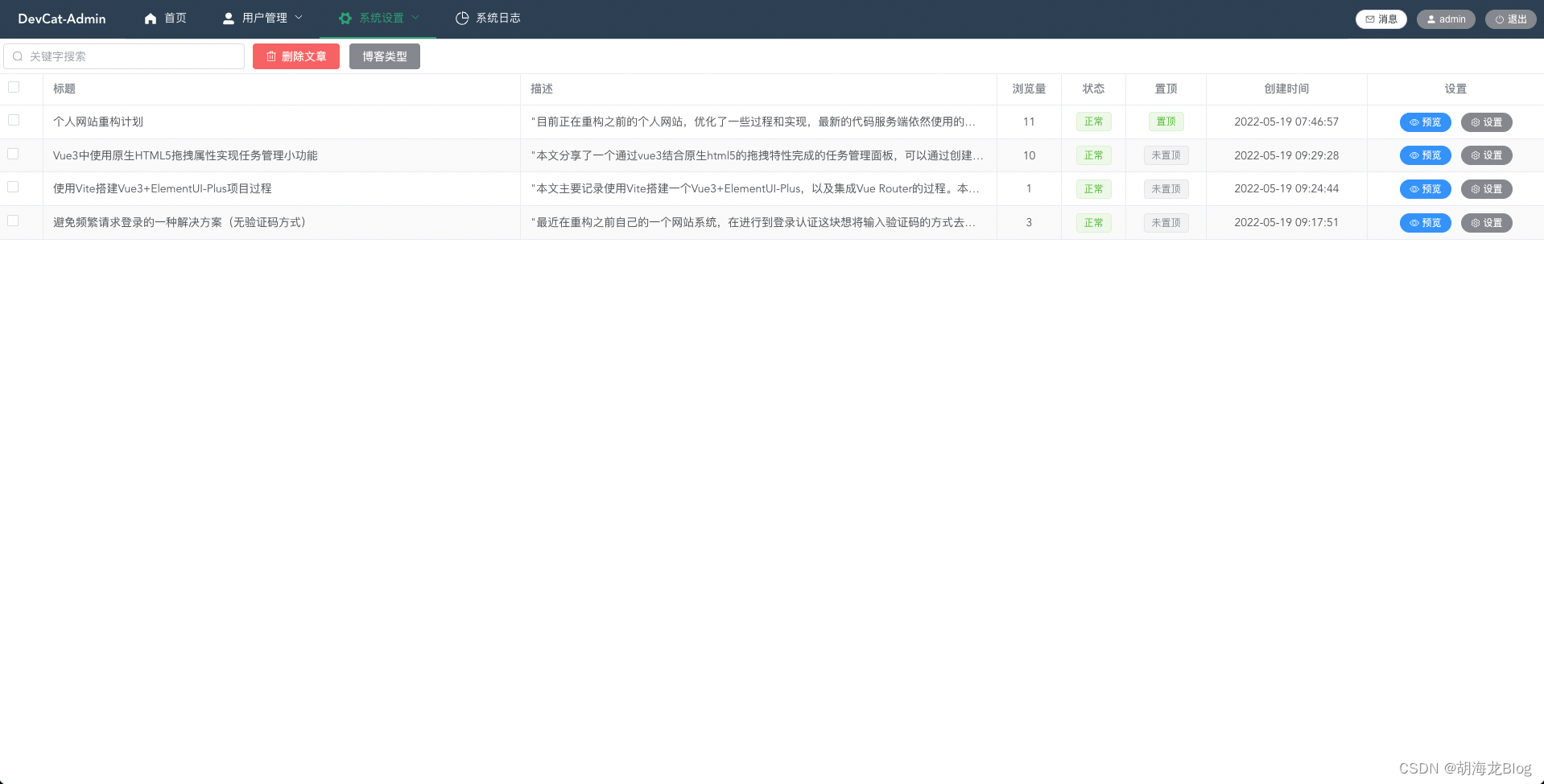Click title Vue3中使用原生HTML5拖拽属性实现任务管理小功能
Screen dimensions: 1544x784
click(185, 155)
